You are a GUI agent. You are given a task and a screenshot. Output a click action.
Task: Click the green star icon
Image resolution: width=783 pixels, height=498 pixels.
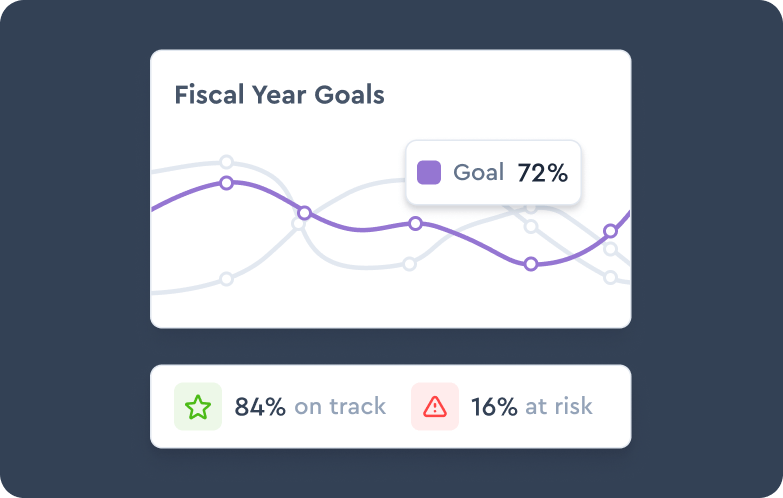click(x=198, y=407)
